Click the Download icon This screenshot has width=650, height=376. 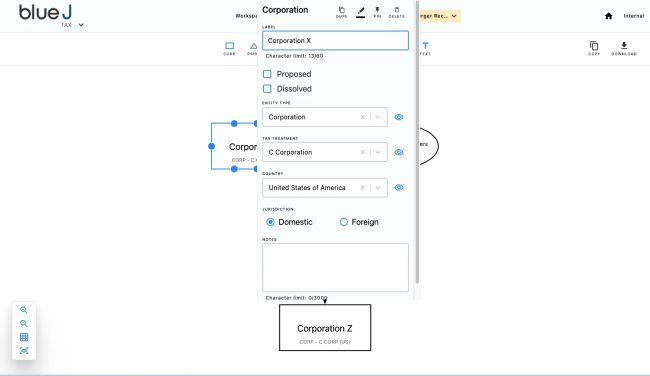pos(624,48)
